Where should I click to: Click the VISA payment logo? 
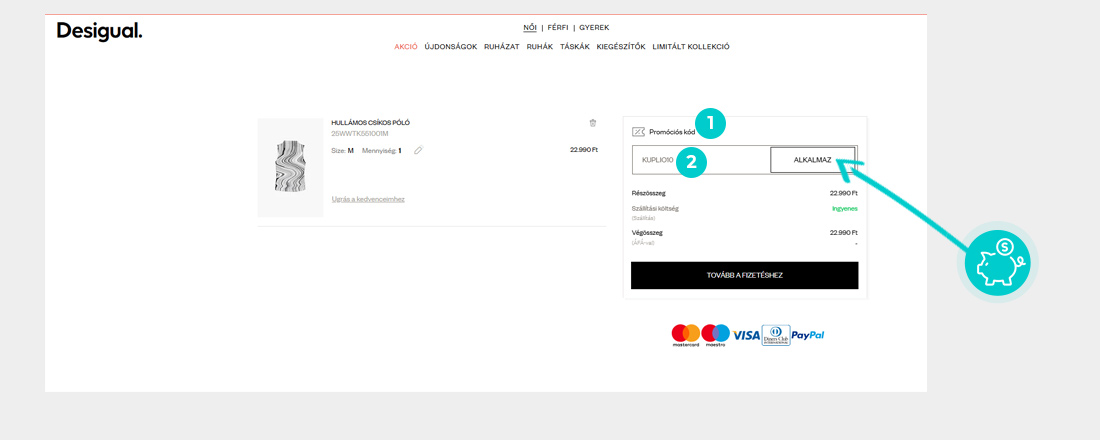point(746,335)
